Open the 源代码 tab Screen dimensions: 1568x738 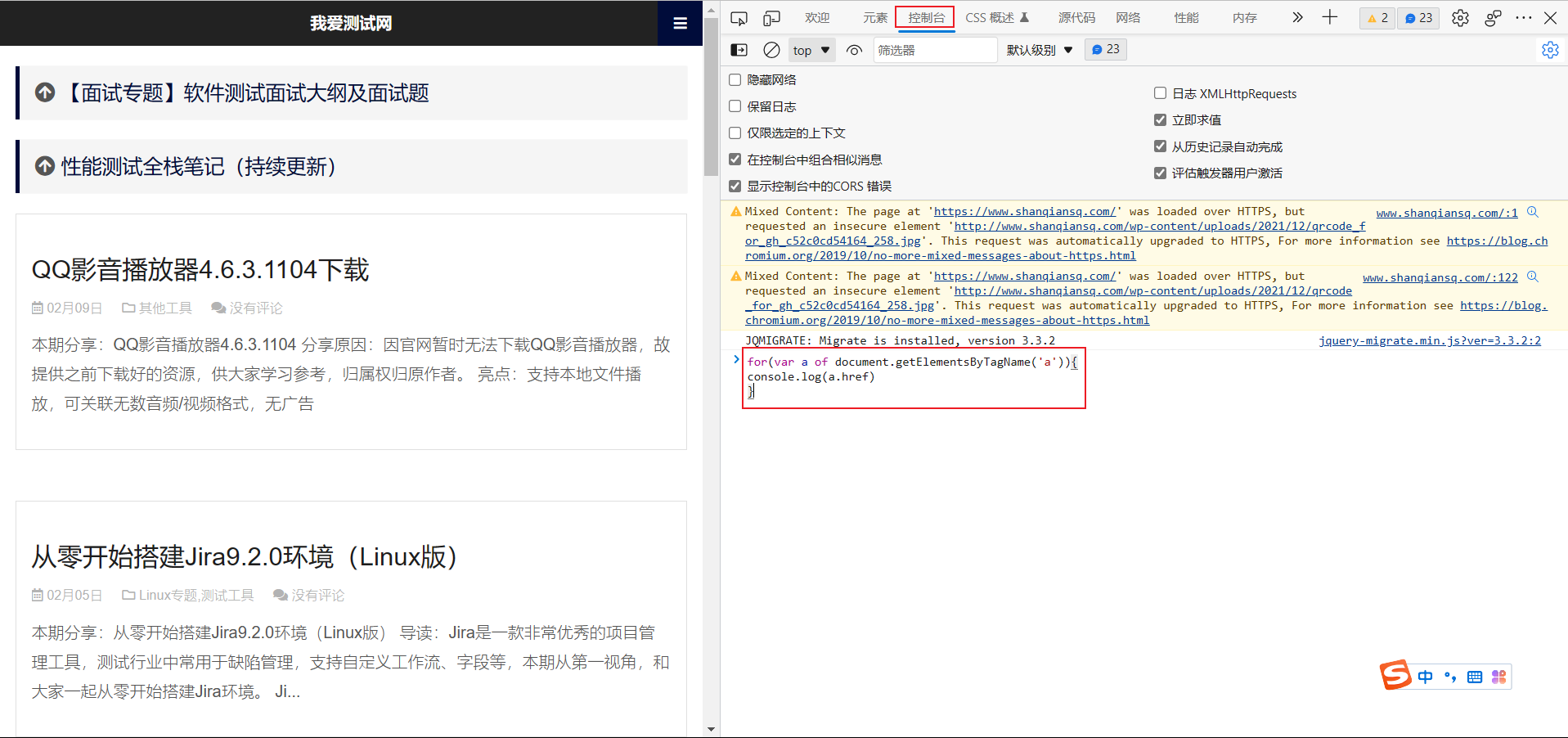click(1076, 17)
